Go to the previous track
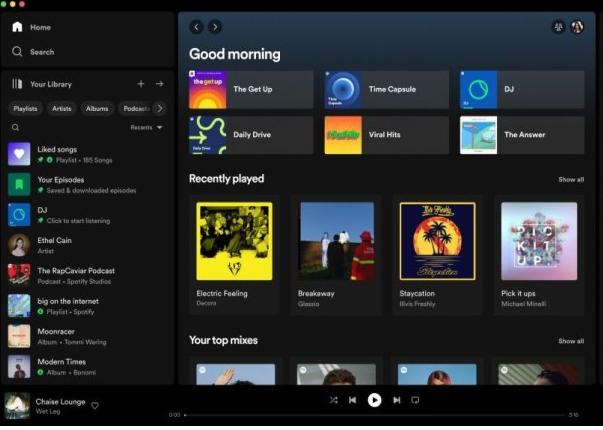Screen dimensions: 603x430 [x=352, y=400]
